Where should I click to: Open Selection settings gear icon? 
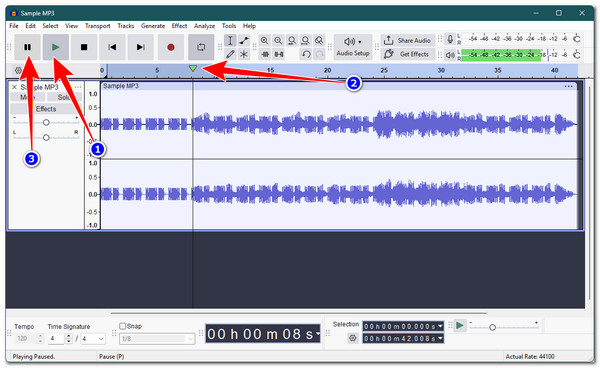[352, 338]
